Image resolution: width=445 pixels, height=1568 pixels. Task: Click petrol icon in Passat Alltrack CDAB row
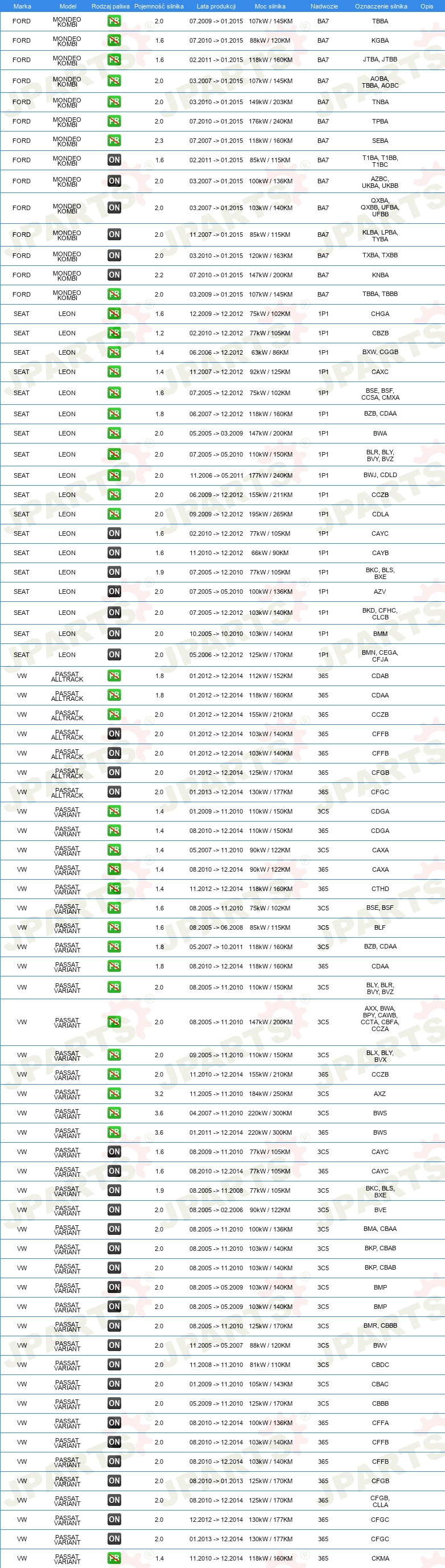[114, 676]
